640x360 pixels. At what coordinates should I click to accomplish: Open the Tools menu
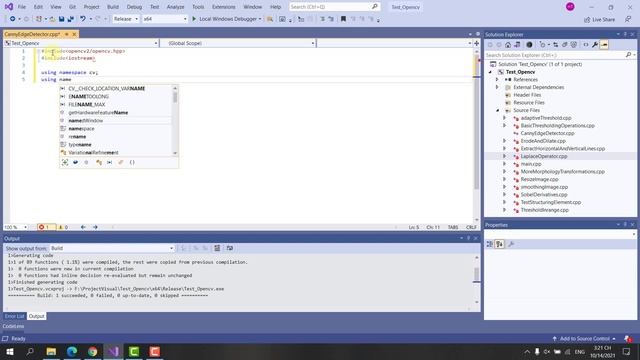[198, 7]
